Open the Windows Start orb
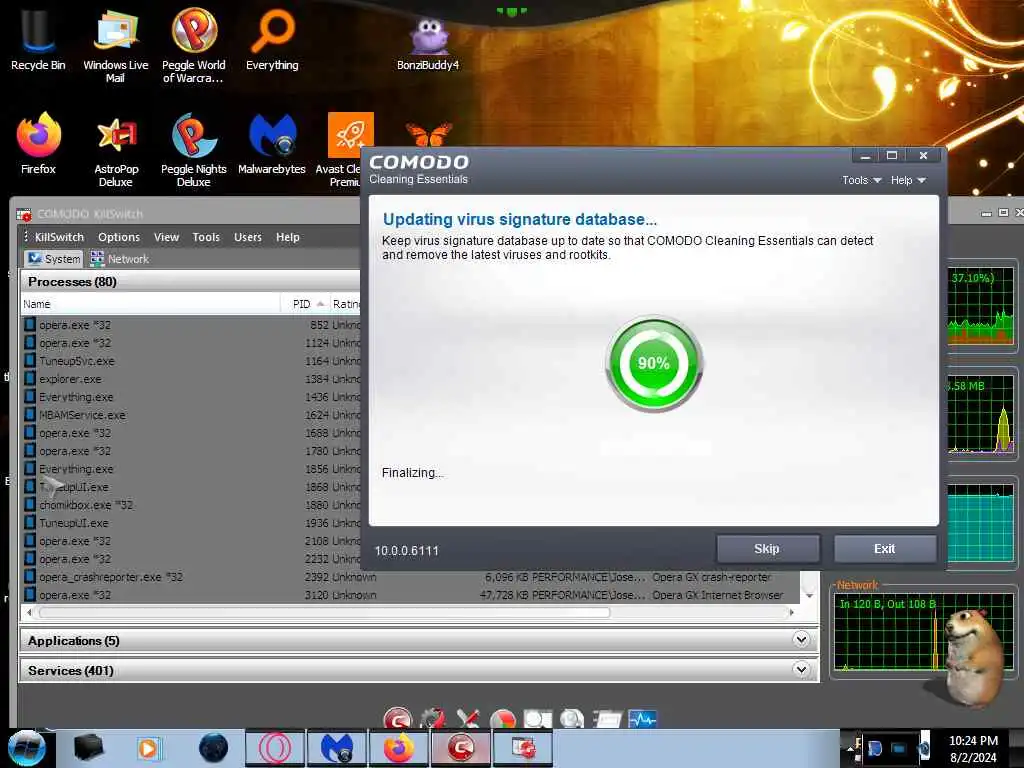 tap(26, 748)
